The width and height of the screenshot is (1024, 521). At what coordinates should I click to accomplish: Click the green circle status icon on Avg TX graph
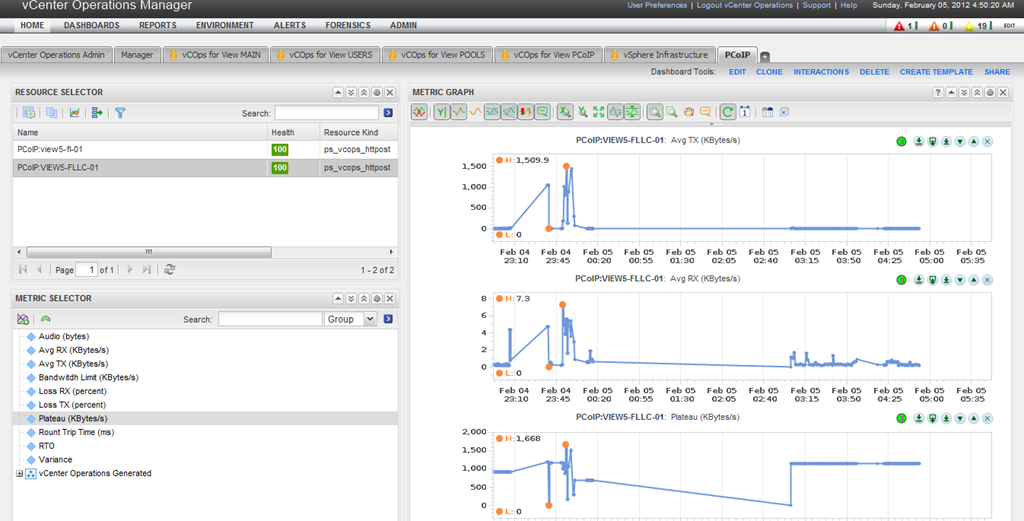tap(901, 141)
